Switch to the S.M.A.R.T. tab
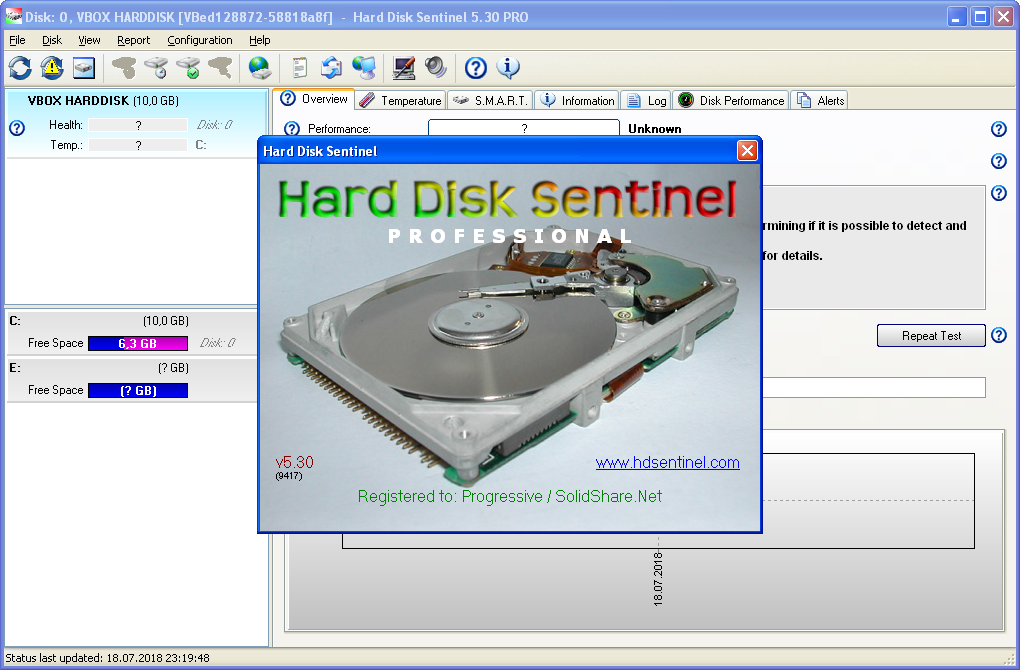Image resolution: width=1020 pixels, height=670 pixels. pyautogui.click(x=490, y=101)
